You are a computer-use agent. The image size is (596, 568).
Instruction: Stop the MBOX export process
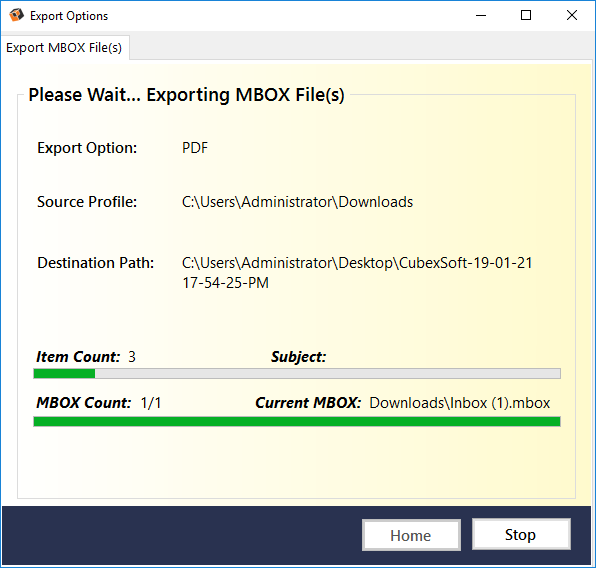point(521,534)
